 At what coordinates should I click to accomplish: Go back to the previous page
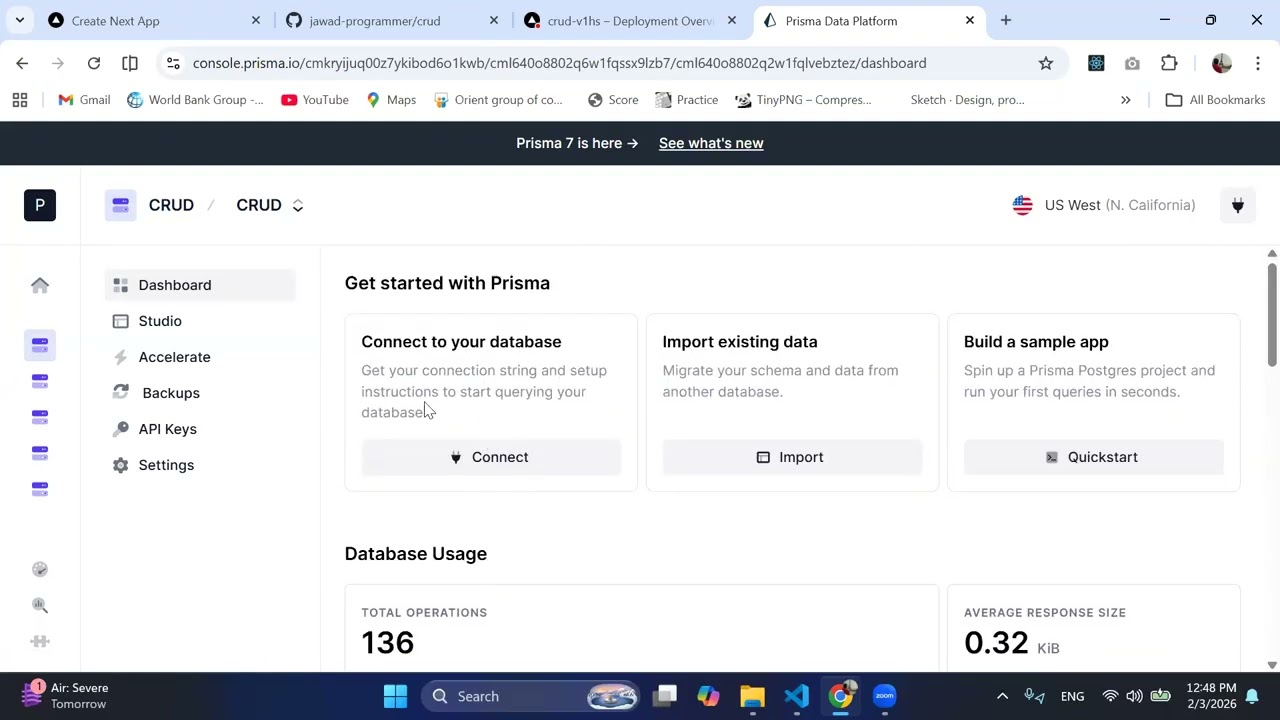pyautogui.click(x=22, y=63)
